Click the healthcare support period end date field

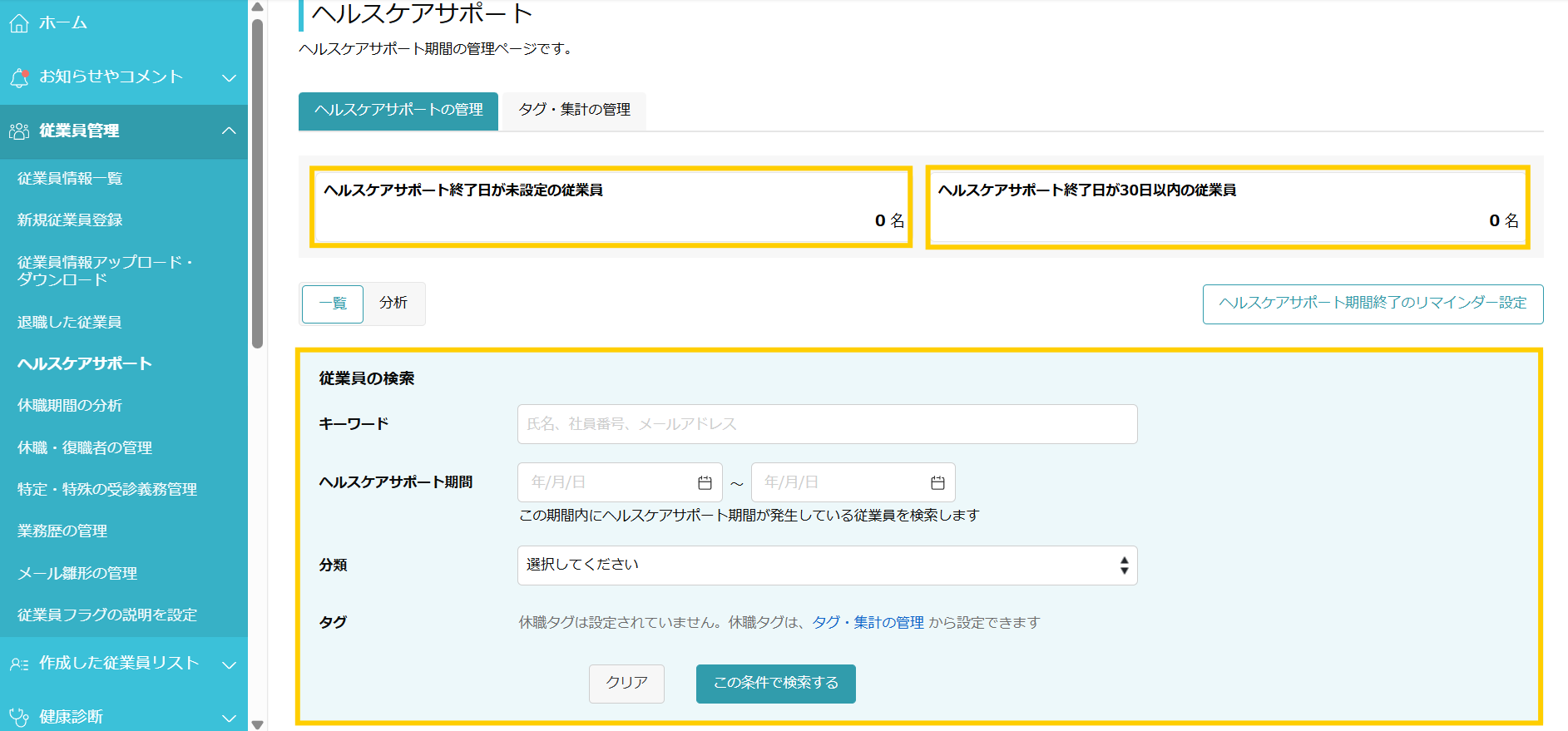pos(853,482)
